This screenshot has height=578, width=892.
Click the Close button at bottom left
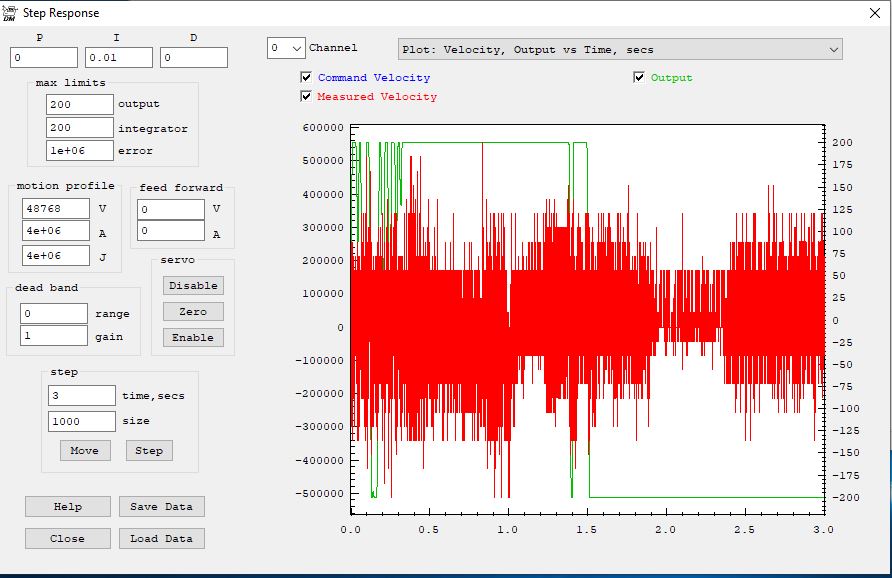(68, 539)
